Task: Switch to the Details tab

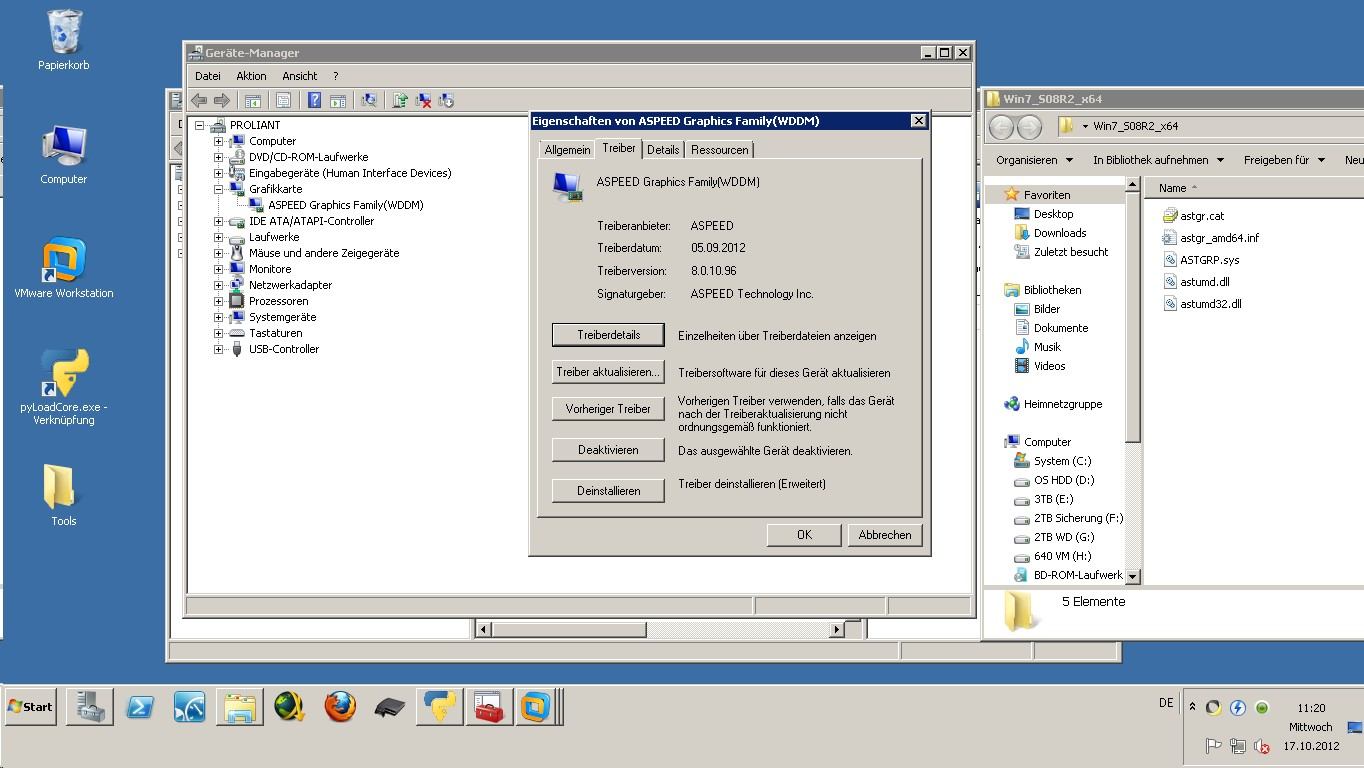Action: coord(663,150)
